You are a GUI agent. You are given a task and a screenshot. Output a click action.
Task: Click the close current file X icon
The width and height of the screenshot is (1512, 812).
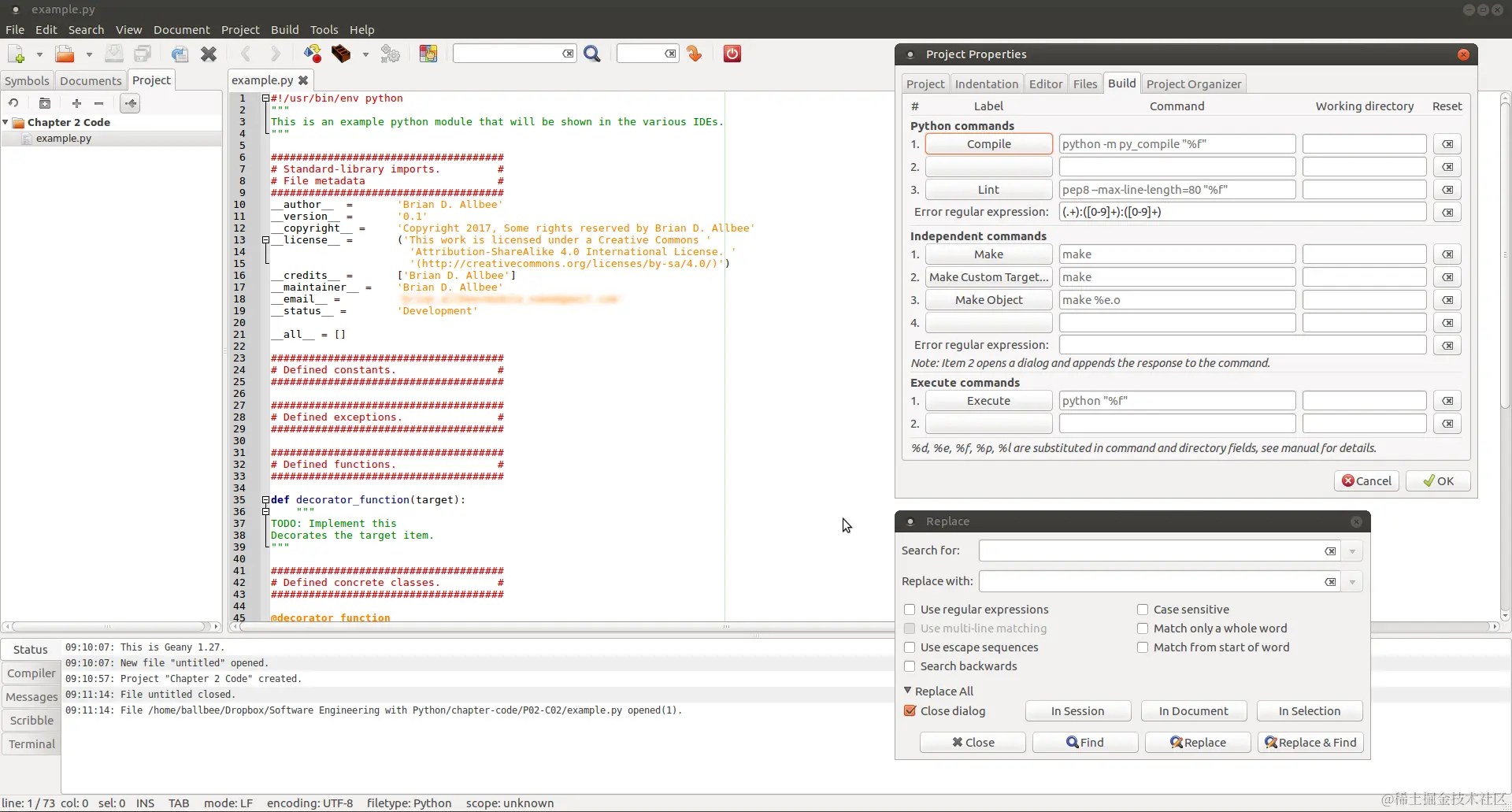pos(209,54)
